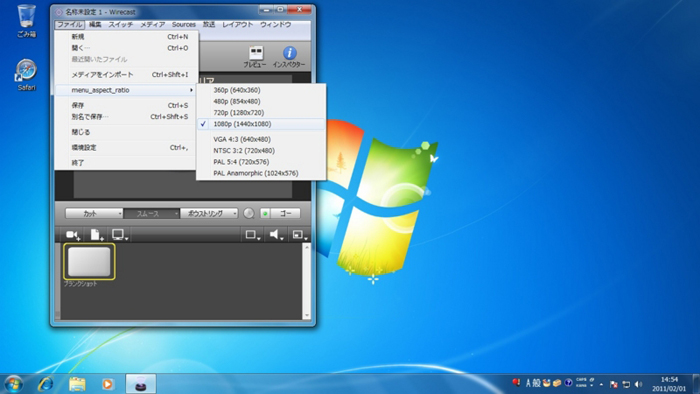Open the shot display options icon
The width and height of the screenshot is (700, 394).
point(253,235)
